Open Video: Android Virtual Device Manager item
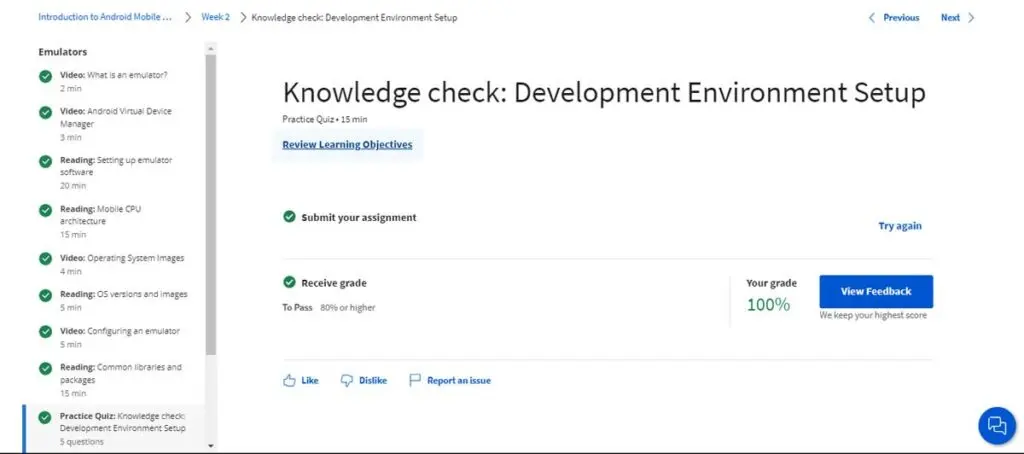 114,124
